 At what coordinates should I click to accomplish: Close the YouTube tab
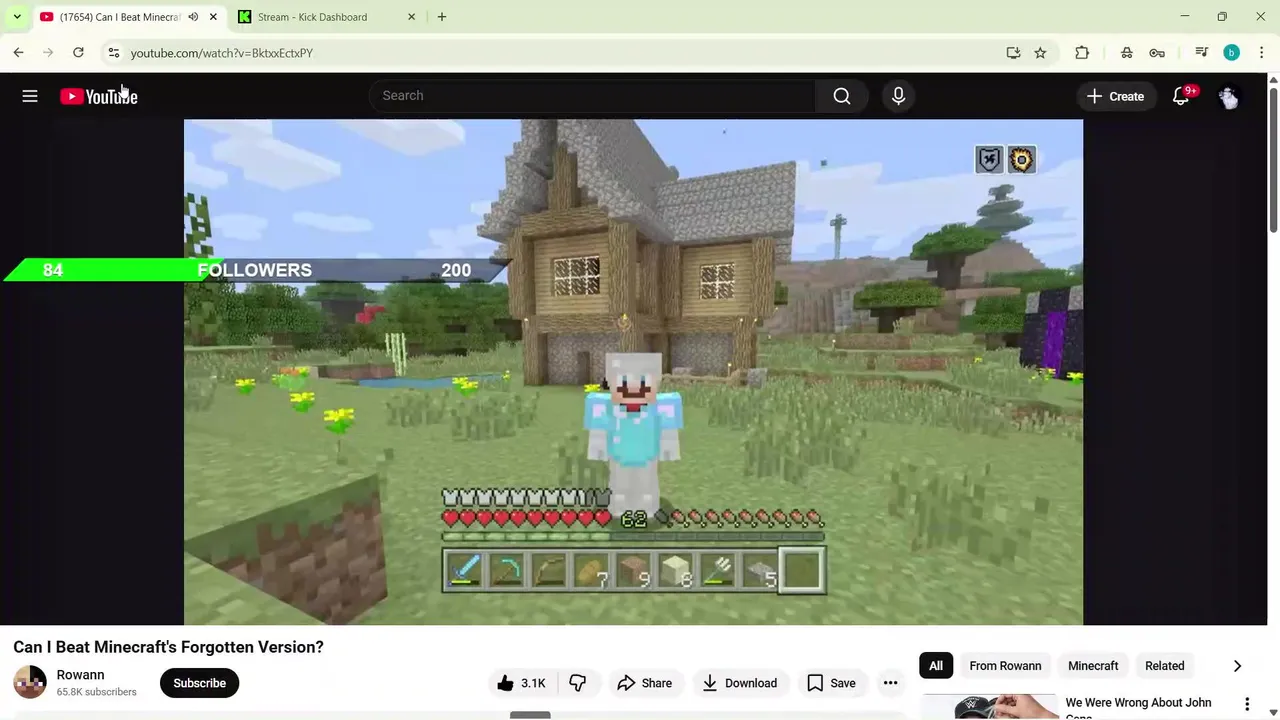point(213,17)
